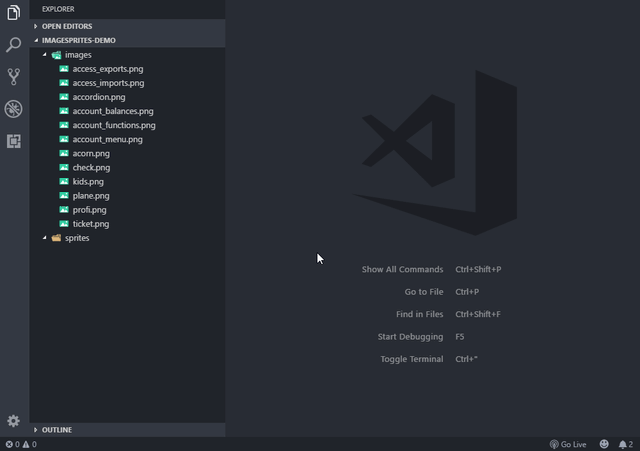
Task: Click the image icon beside profi.png
Action: click(x=64, y=209)
